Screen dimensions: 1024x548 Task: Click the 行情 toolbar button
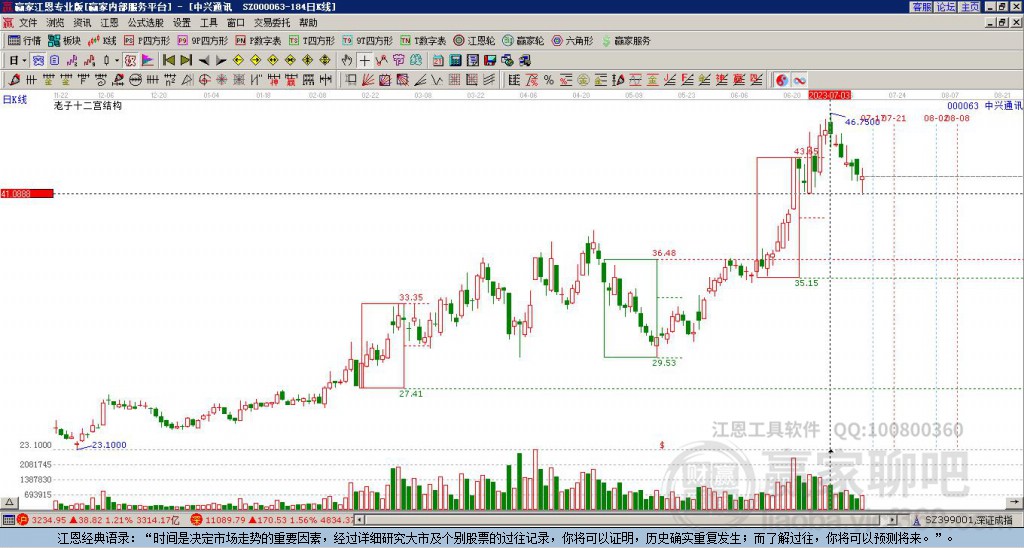pos(24,40)
